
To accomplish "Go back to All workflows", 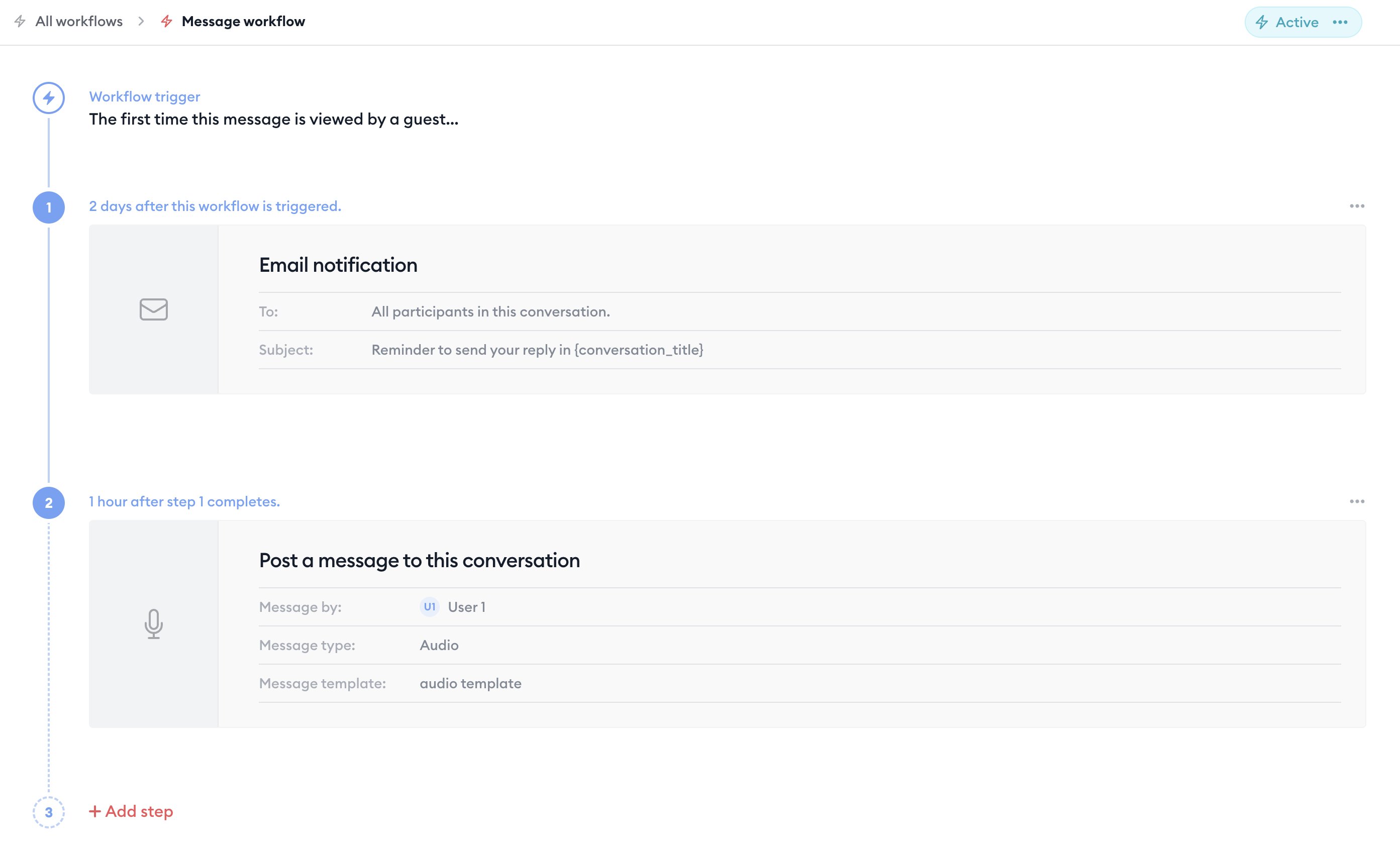I will 78,22.
